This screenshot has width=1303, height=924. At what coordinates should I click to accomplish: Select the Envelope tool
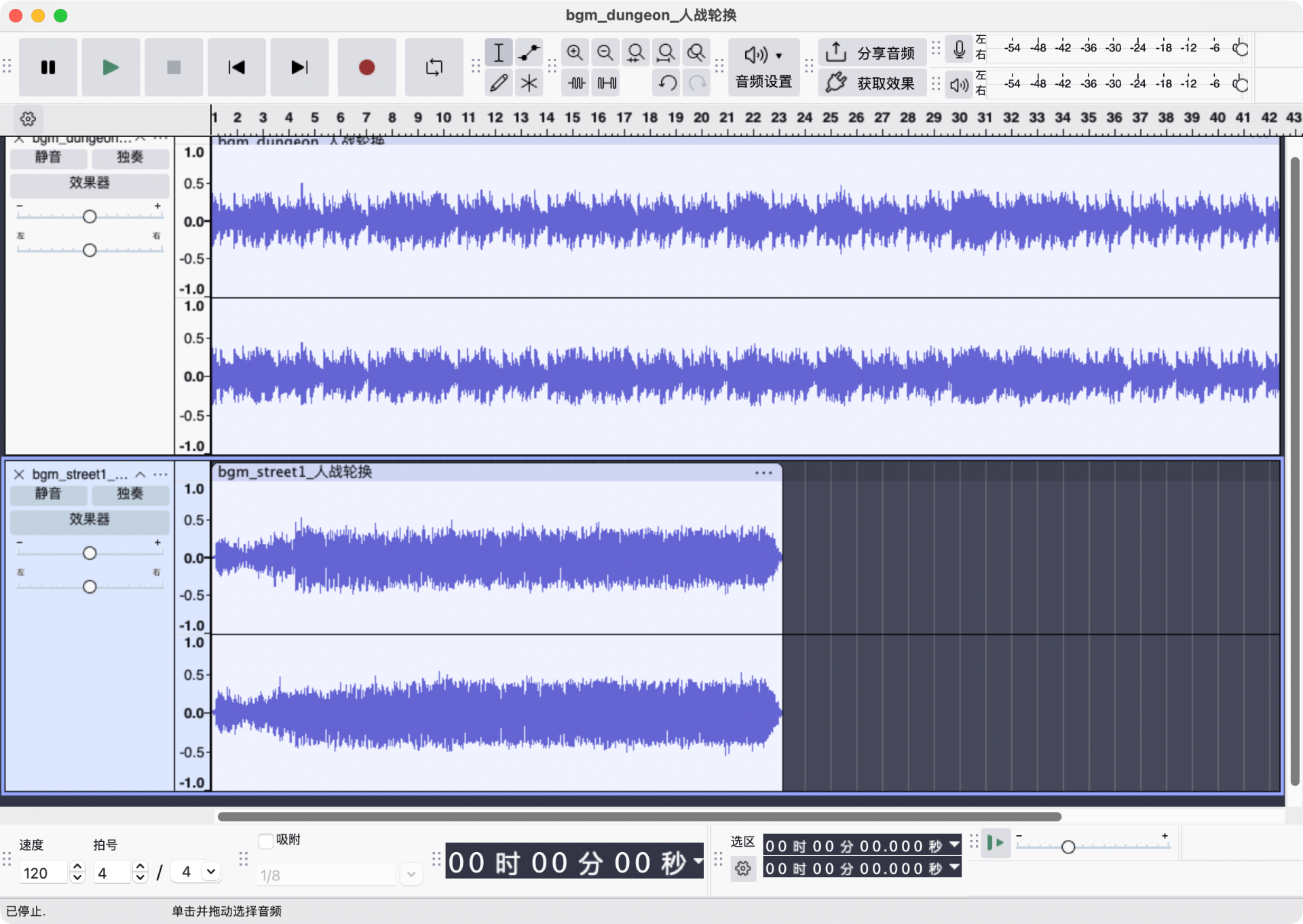tap(529, 52)
